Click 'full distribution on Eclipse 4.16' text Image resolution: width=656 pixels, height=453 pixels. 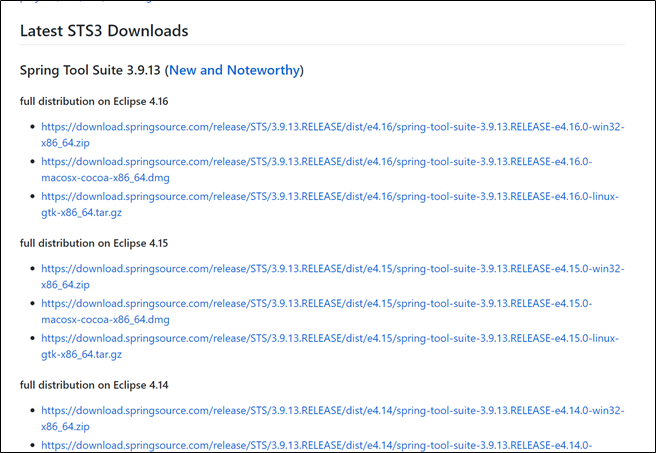[x=94, y=101]
